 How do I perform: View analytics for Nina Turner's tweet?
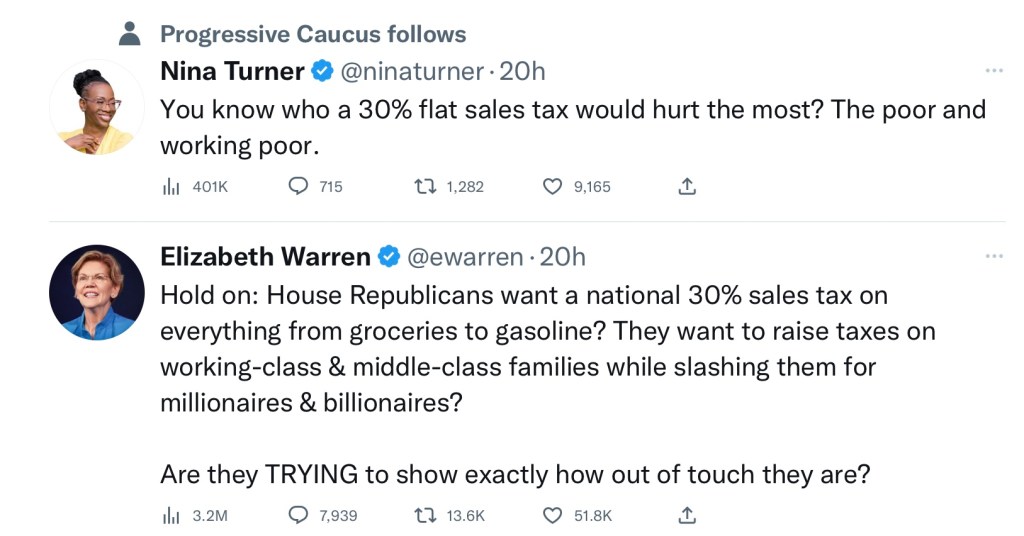click(x=170, y=186)
